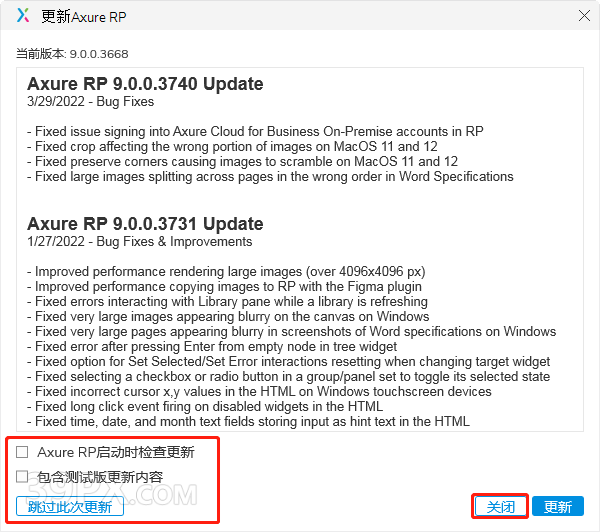The image size is (600, 532).
Task: Click the Axure RP 9.0.0.3740 Update heading
Action: pyautogui.click(x=145, y=83)
